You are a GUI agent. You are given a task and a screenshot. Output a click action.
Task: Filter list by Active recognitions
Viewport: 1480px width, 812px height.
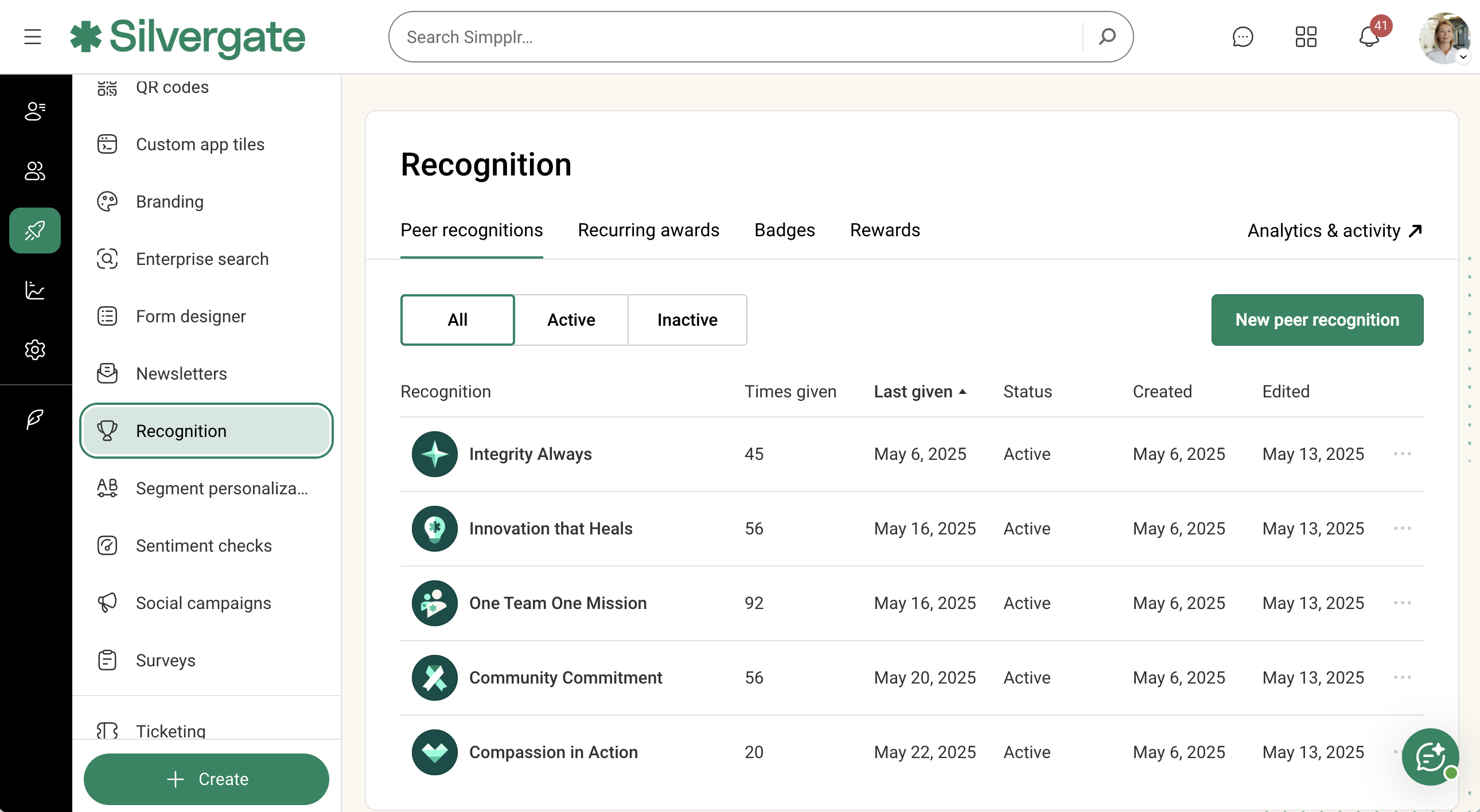571,320
